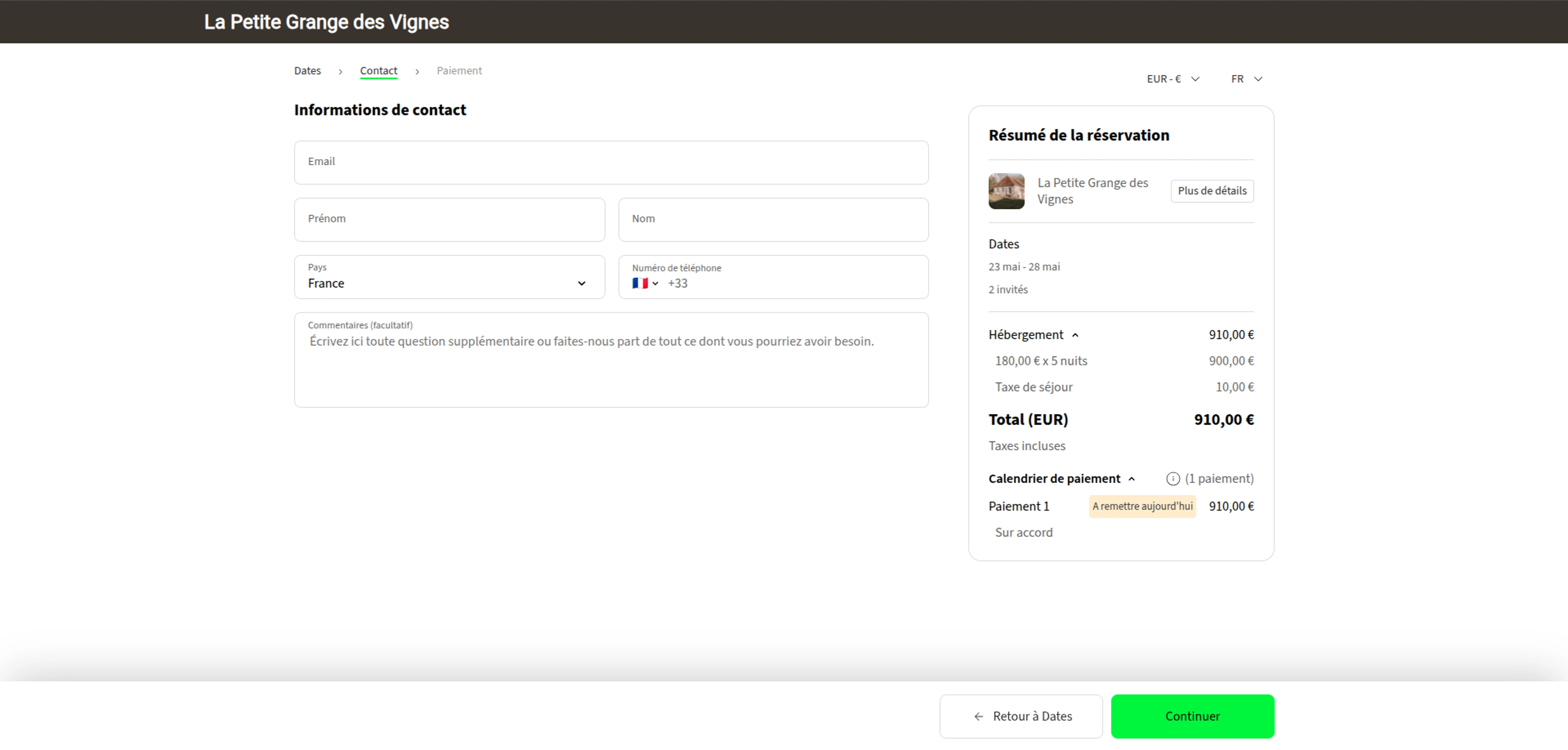The height and width of the screenshot is (750, 1568).
Task: Click the info icon next to (1 paiement)
Action: (1173, 478)
